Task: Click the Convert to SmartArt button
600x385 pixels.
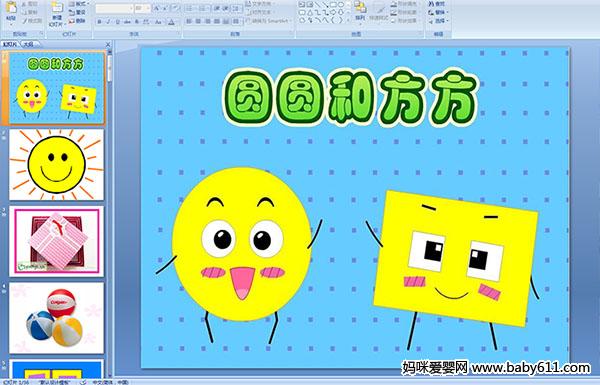Action: click(268, 21)
